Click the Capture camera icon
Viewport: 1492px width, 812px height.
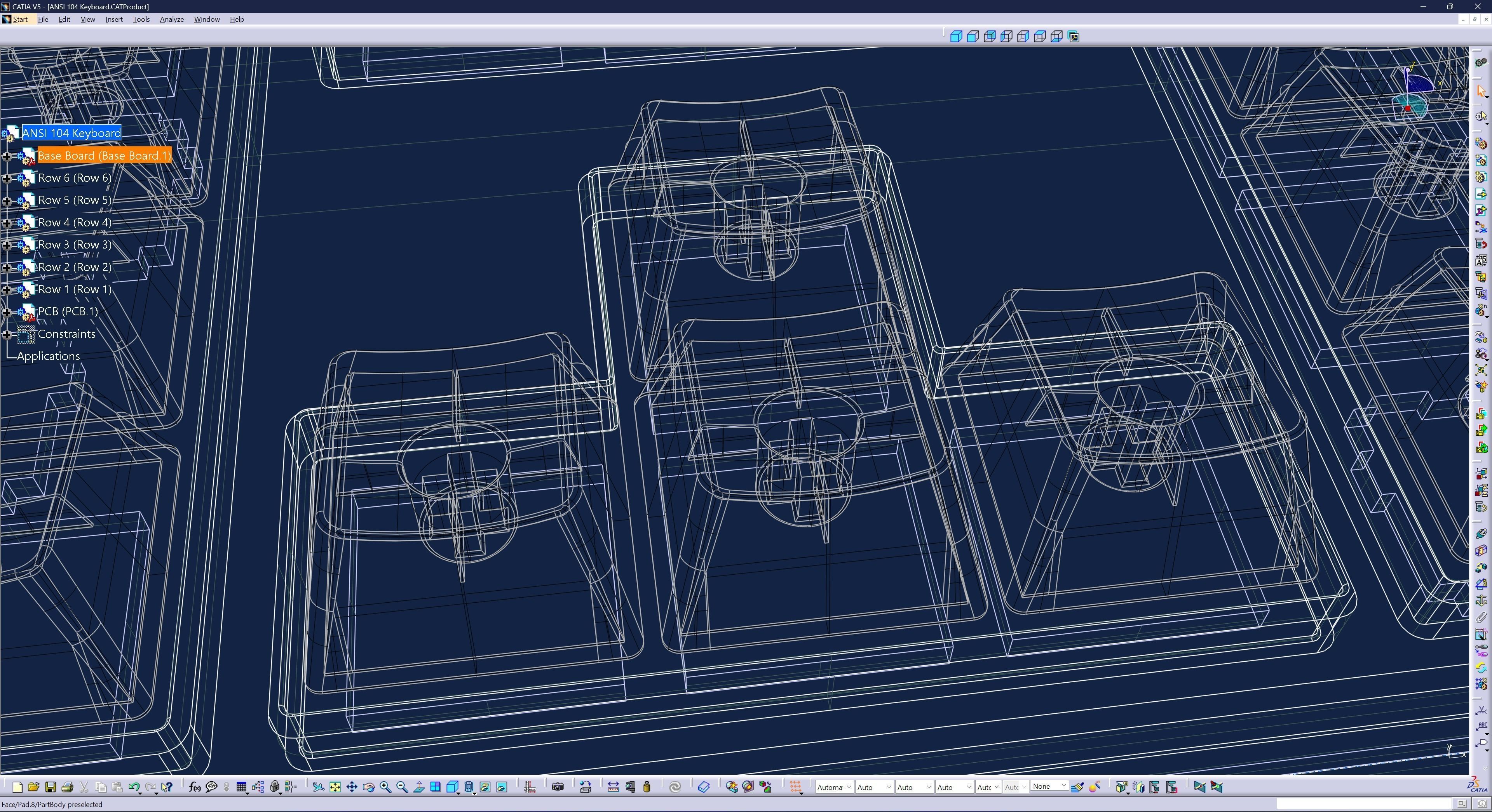tap(557, 787)
